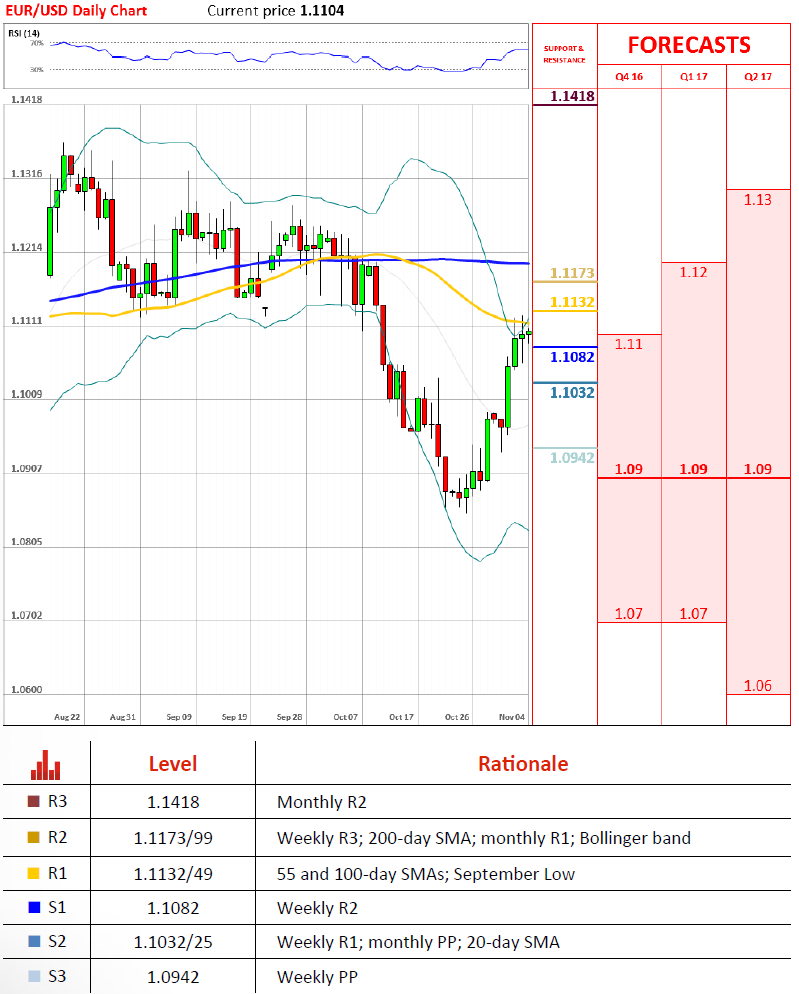Click the S2 steel blue color swatch

pyautogui.click(x=34, y=941)
